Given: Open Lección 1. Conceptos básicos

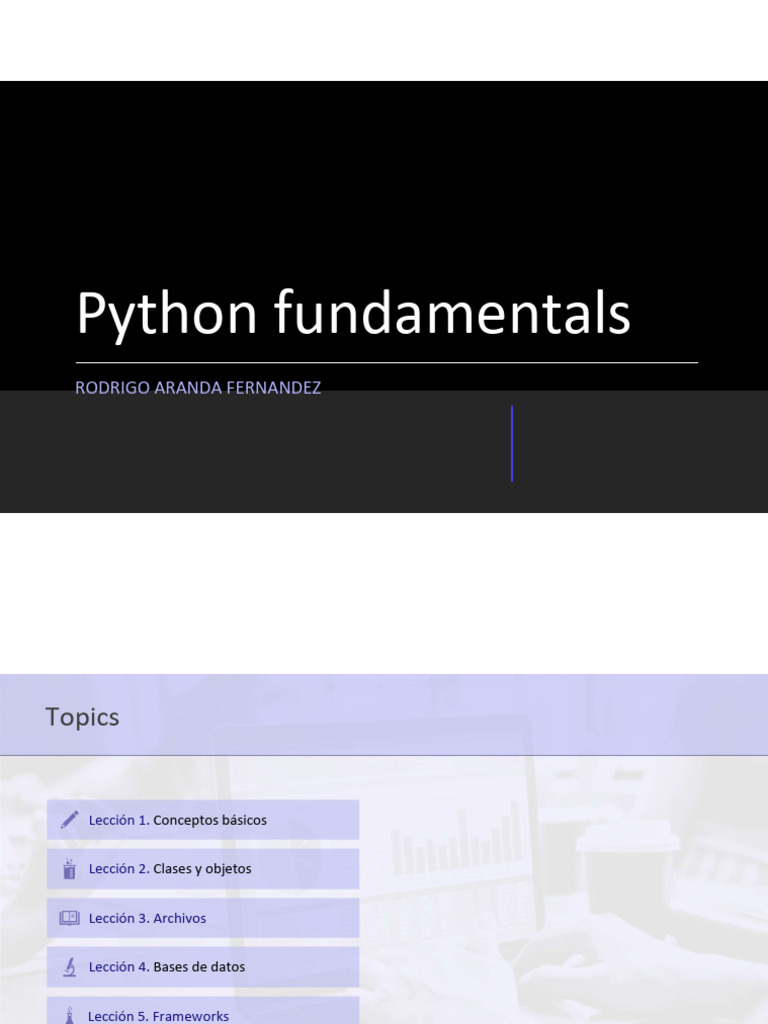Looking at the screenshot, I should (x=203, y=820).
